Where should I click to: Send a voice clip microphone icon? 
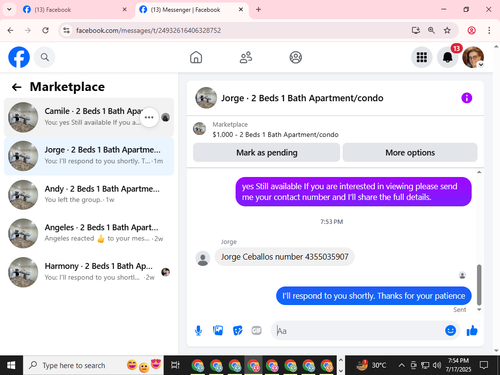pos(198,330)
